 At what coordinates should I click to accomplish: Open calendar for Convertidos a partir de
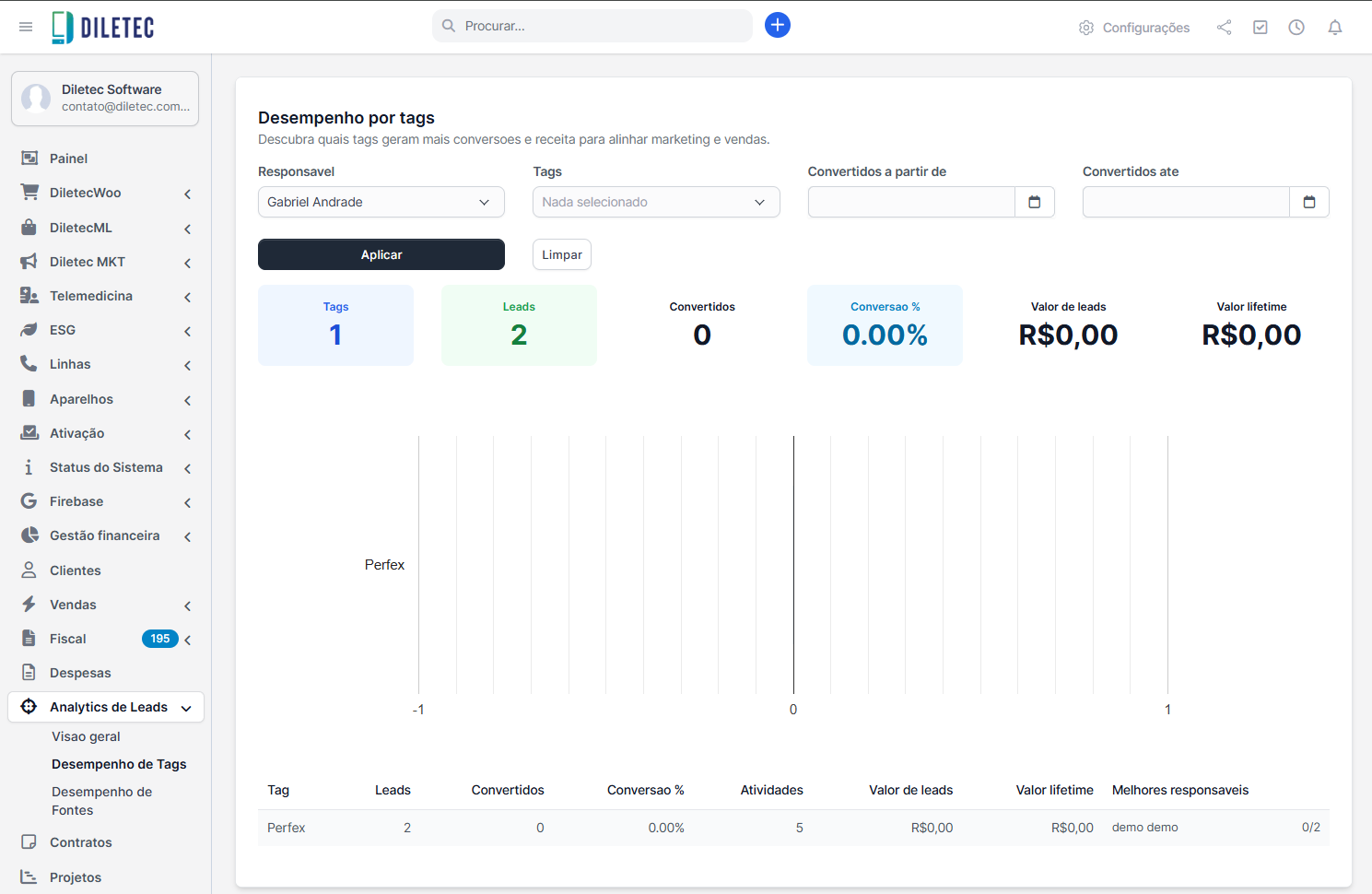[1034, 202]
